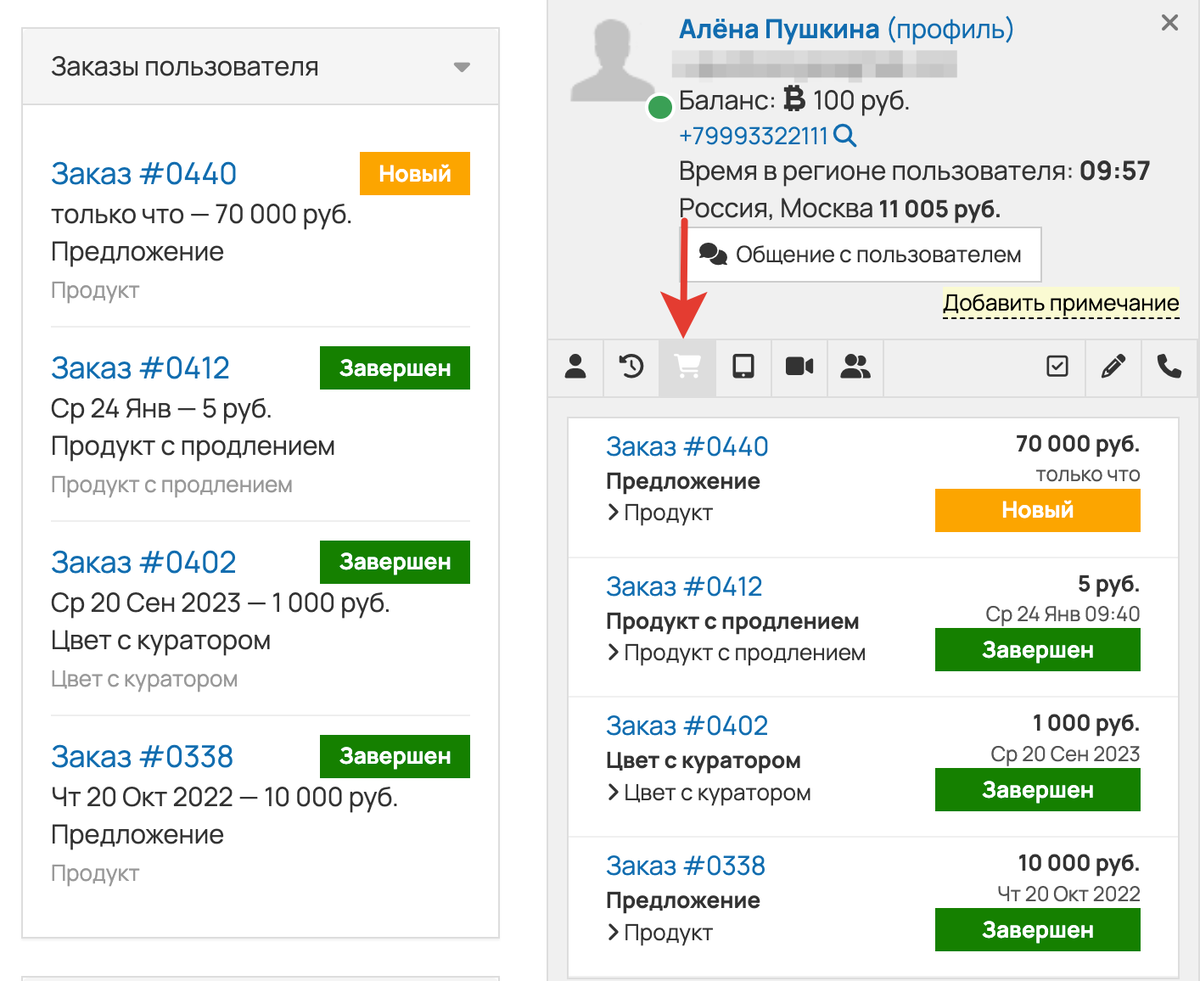Collapse the Заказы пользователя panel arrow

click(x=461, y=68)
